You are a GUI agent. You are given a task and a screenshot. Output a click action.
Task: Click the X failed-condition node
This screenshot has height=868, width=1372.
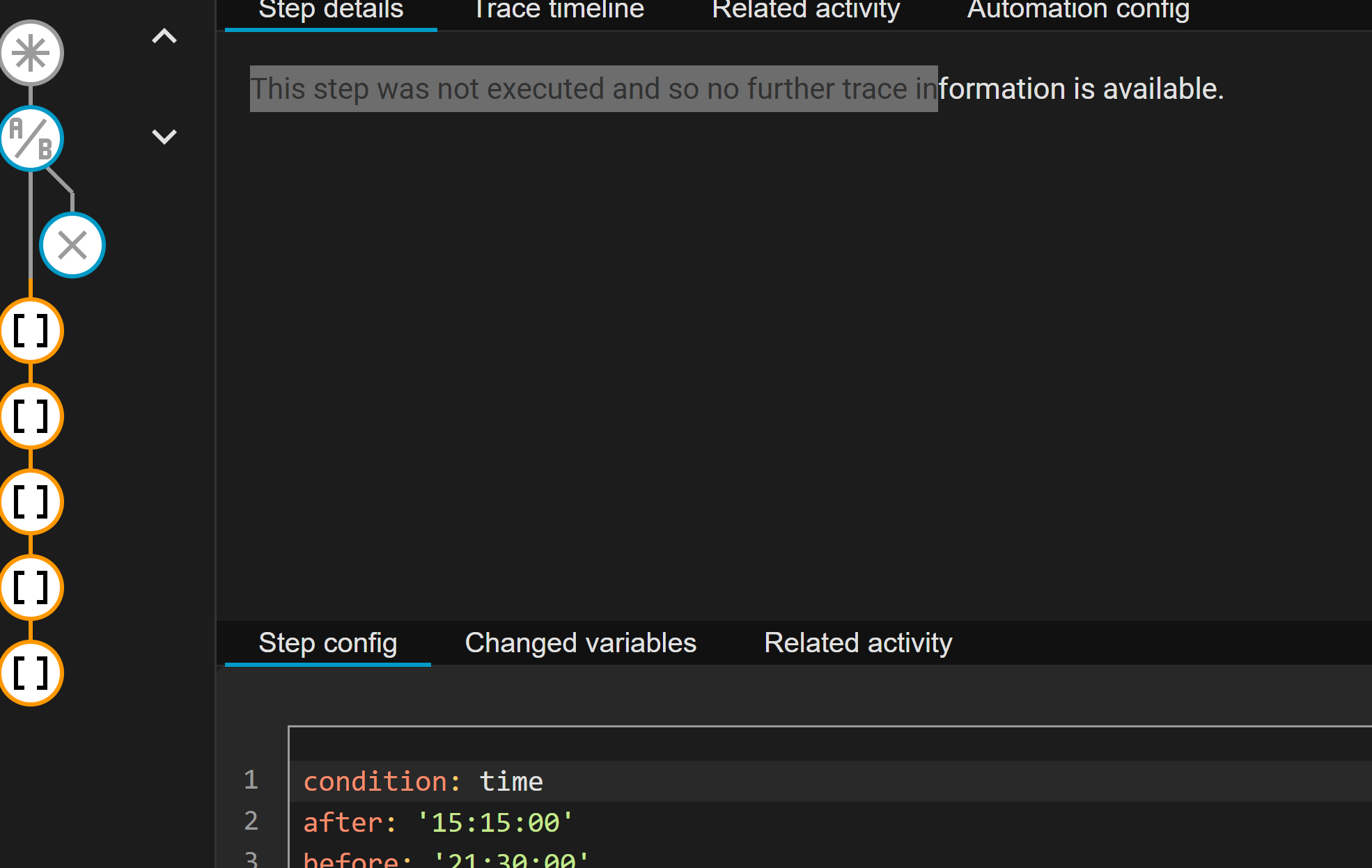(72, 245)
